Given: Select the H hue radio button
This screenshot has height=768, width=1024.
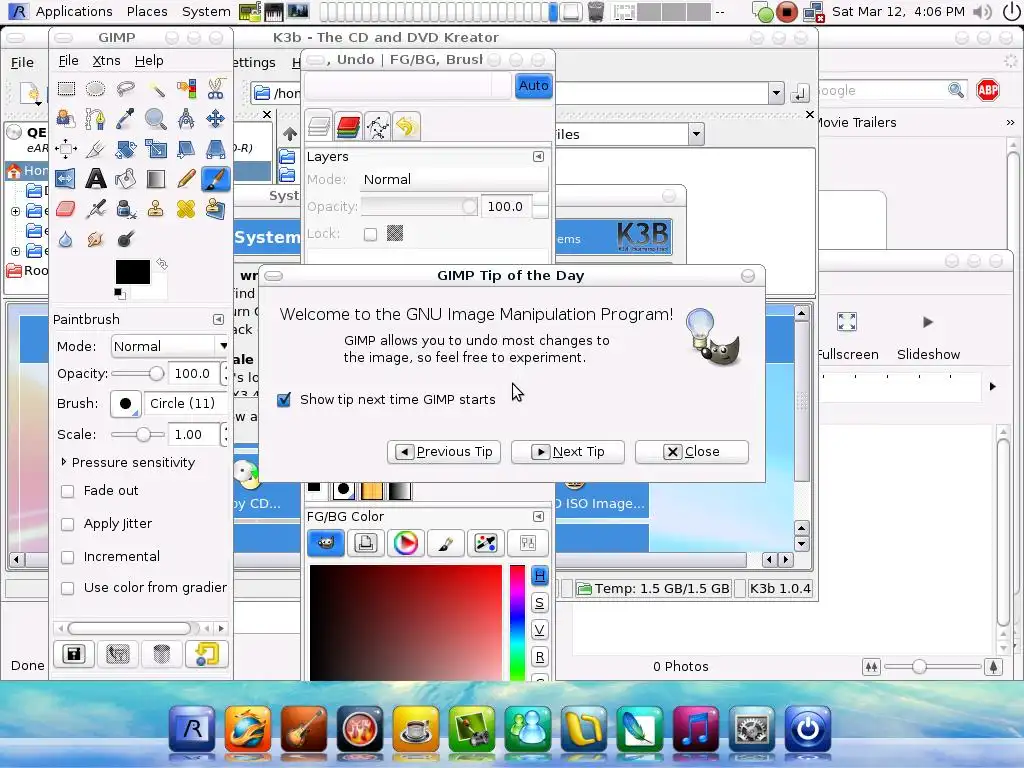Looking at the screenshot, I should click(539, 575).
